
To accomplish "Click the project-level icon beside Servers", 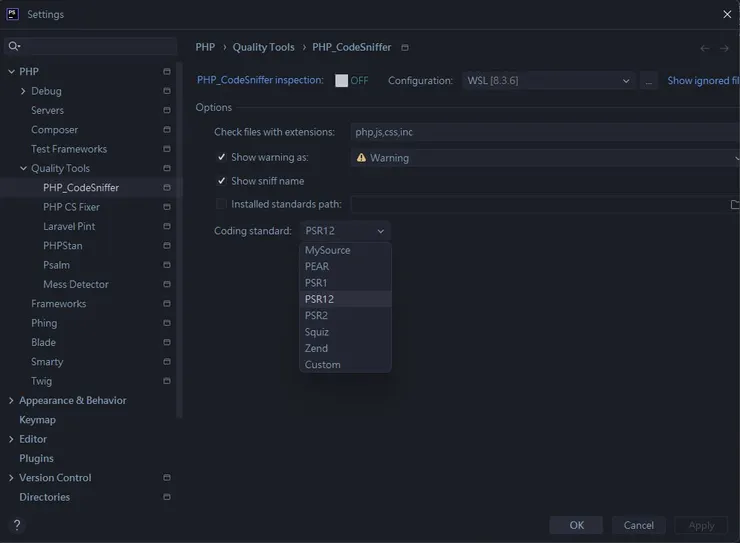I will click(x=167, y=110).
